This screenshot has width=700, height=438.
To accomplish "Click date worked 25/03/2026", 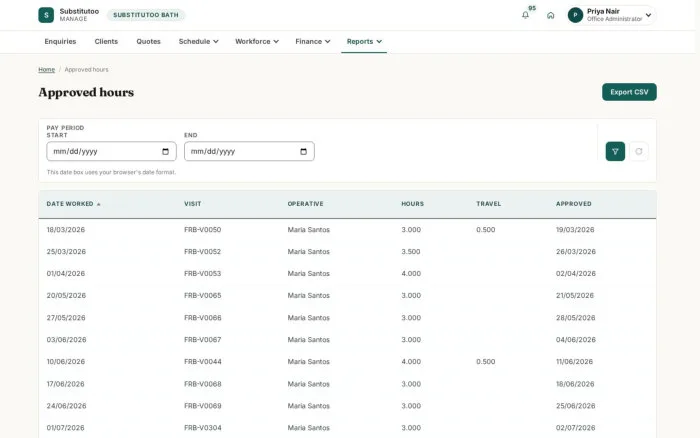I will (66, 251).
